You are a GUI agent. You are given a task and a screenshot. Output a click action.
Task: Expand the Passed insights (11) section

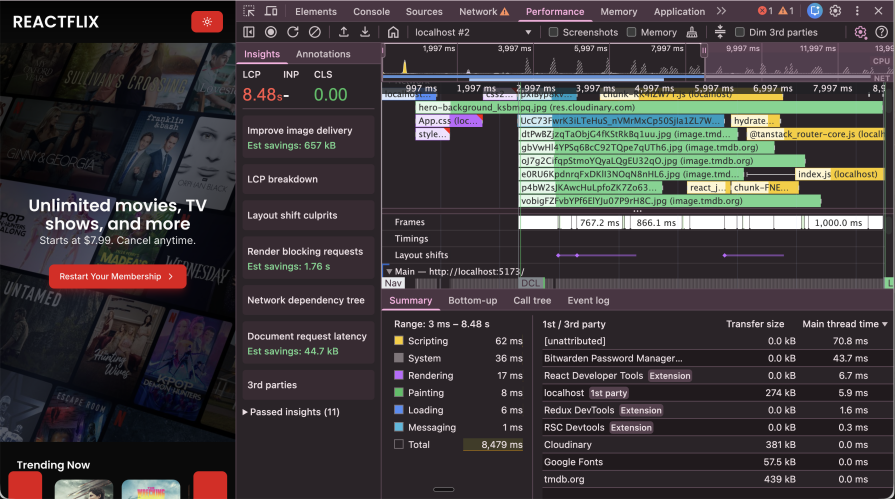[291, 412]
